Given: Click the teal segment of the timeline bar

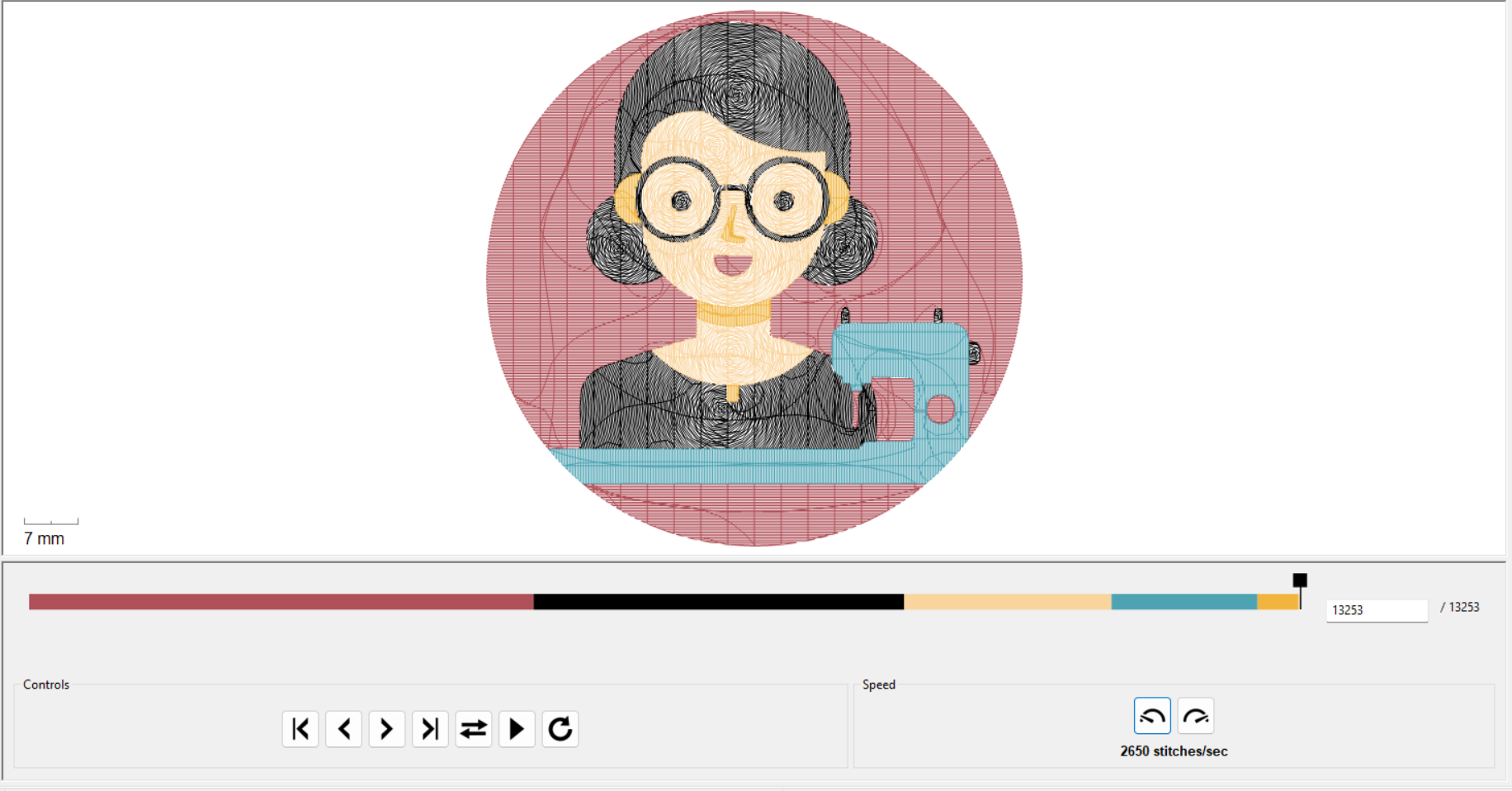Looking at the screenshot, I should coord(1184,602).
